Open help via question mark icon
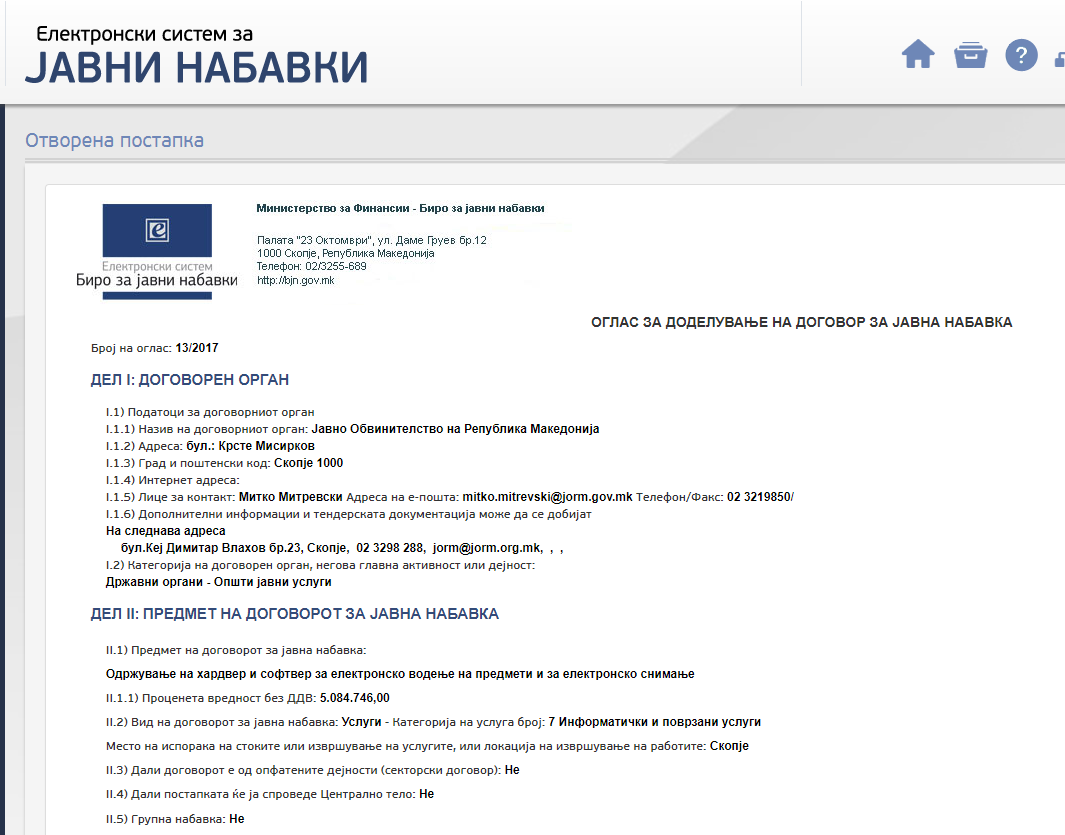Image resolution: width=1065 pixels, height=835 pixels. click(x=1020, y=55)
